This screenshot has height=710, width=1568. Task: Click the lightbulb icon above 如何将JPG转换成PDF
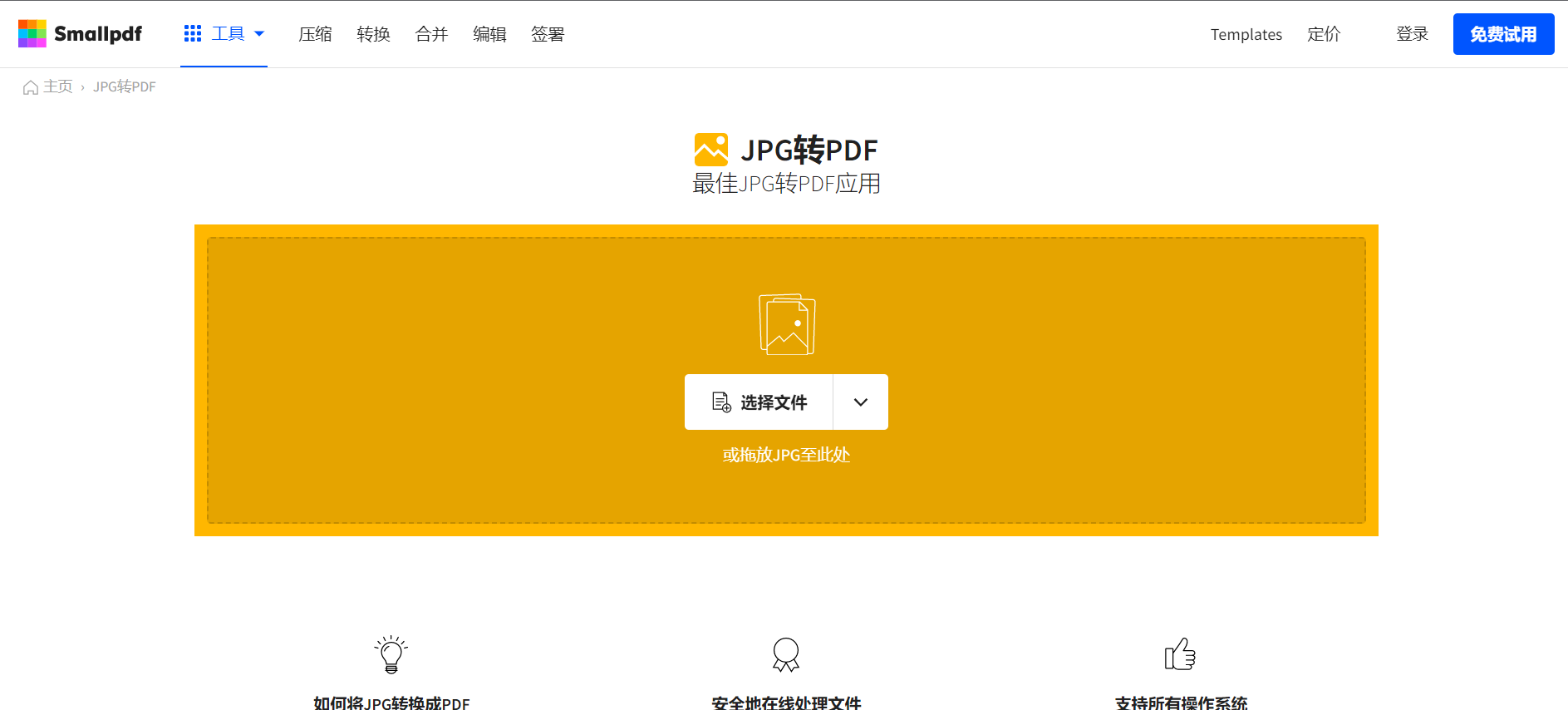tap(391, 655)
